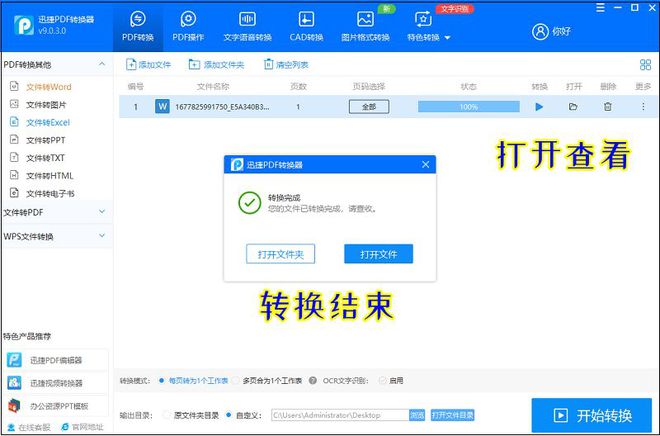Image resolution: width=660 pixels, height=436 pixels.
Task: Click 打开文件夹 button in dialog
Action: tap(280, 254)
